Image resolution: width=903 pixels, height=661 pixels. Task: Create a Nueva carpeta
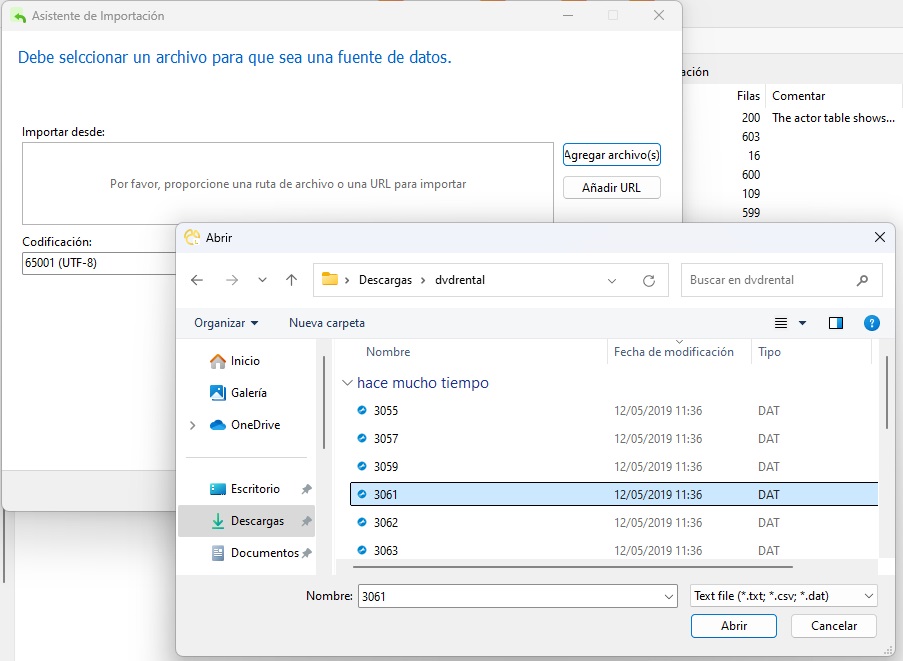click(327, 323)
